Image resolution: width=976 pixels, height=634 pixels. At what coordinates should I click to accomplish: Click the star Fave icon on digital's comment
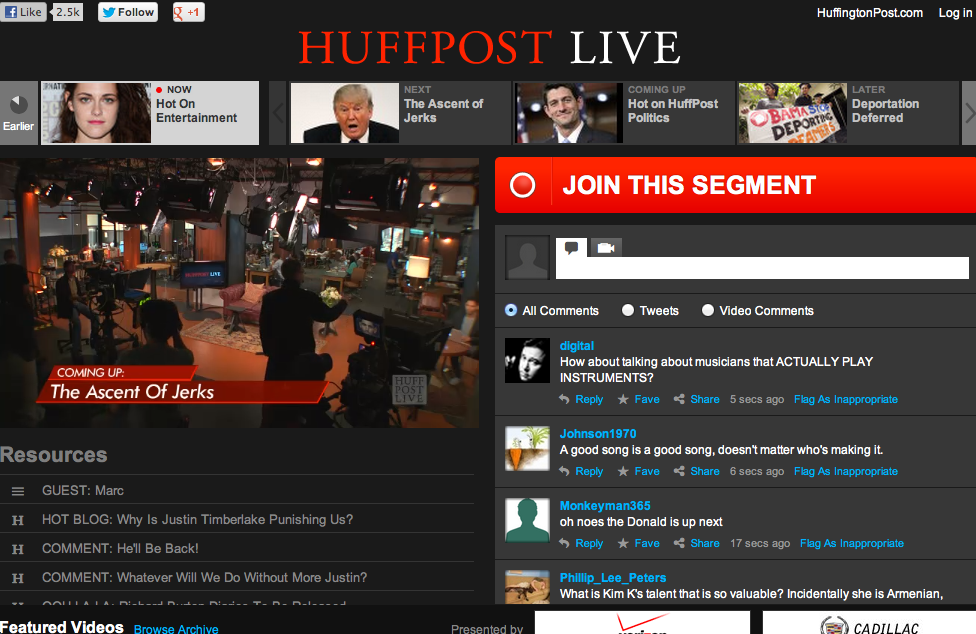click(x=623, y=399)
